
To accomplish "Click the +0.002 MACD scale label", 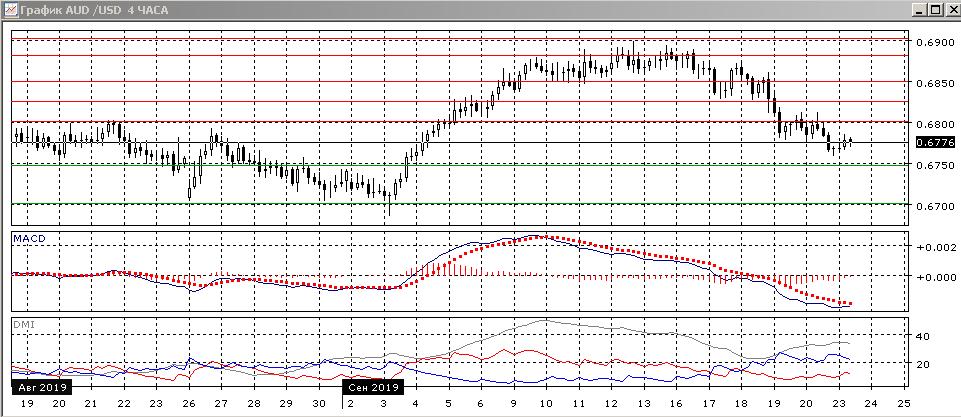I will point(936,246).
